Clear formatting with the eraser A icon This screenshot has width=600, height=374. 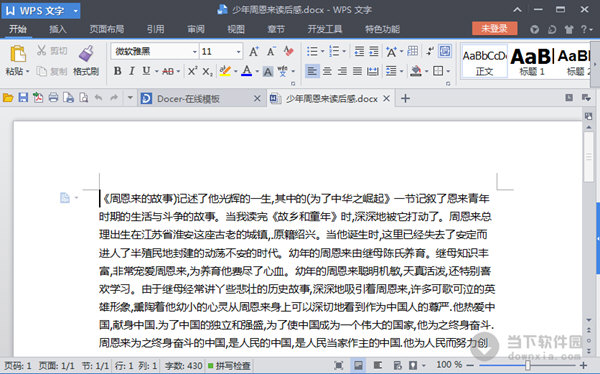[x=289, y=51]
